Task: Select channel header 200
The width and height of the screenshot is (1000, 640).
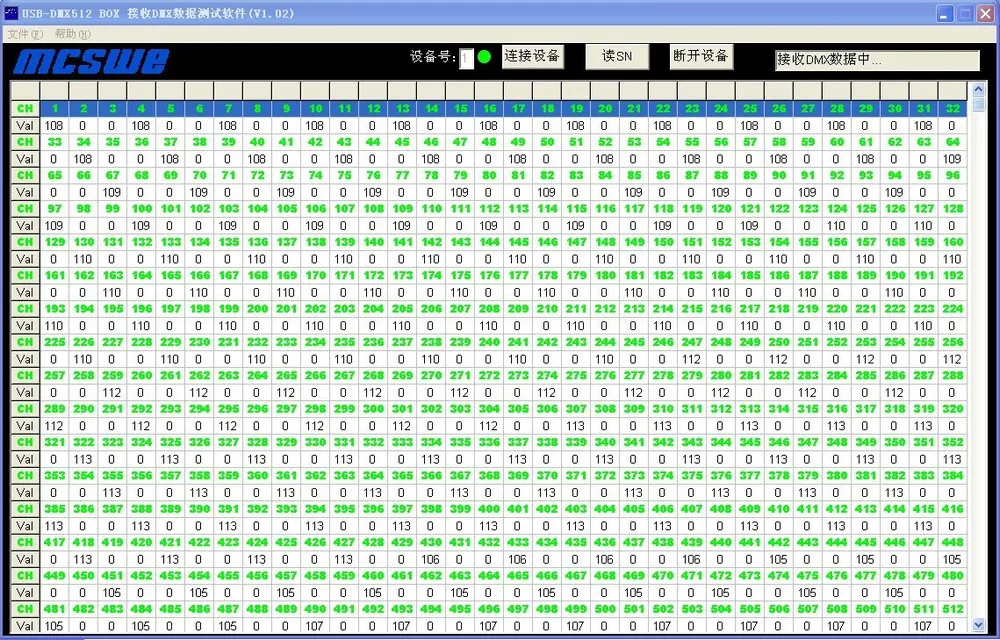Action: pos(257,309)
